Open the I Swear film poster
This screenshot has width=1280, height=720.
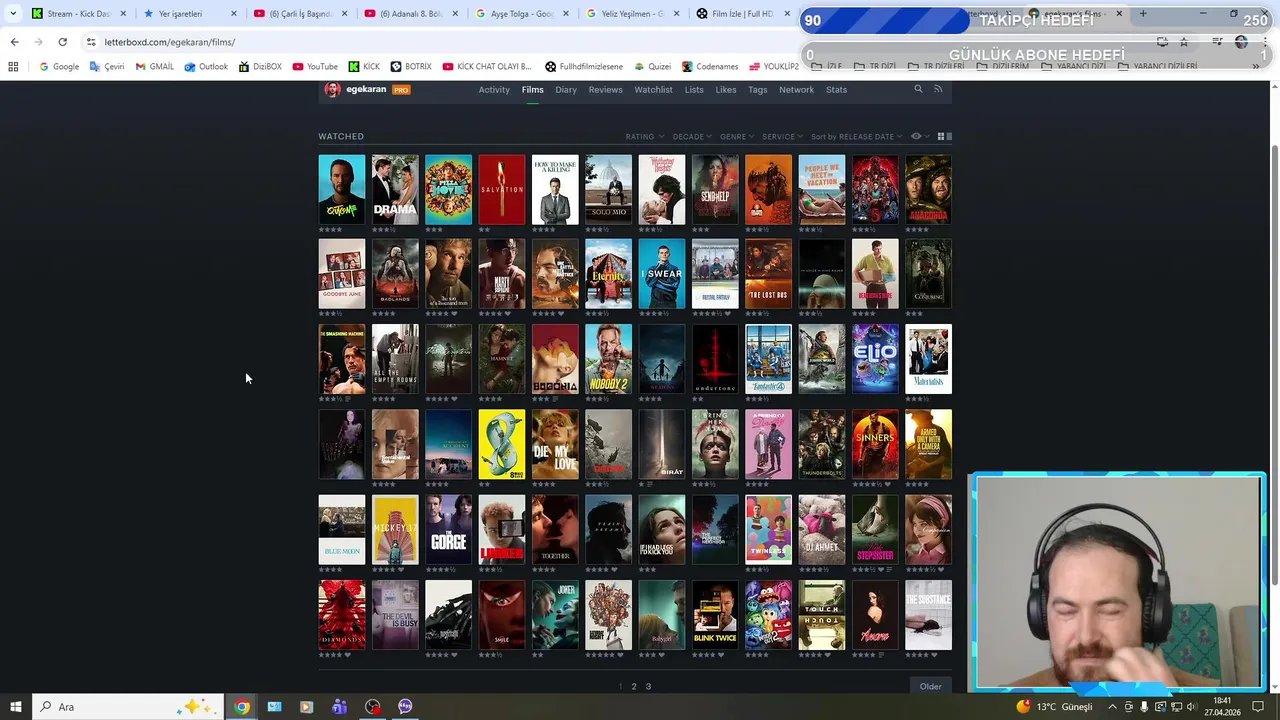tap(662, 274)
